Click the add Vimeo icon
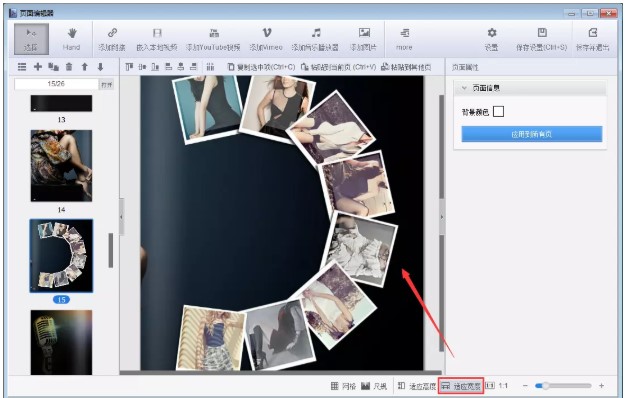630x398 pixels. 267,33
